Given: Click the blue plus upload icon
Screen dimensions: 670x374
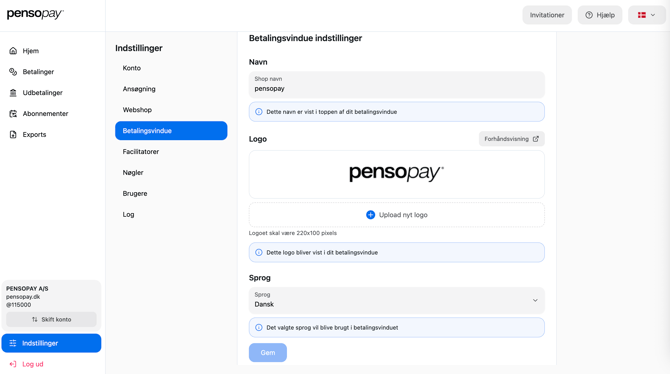Looking at the screenshot, I should coord(370,215).
